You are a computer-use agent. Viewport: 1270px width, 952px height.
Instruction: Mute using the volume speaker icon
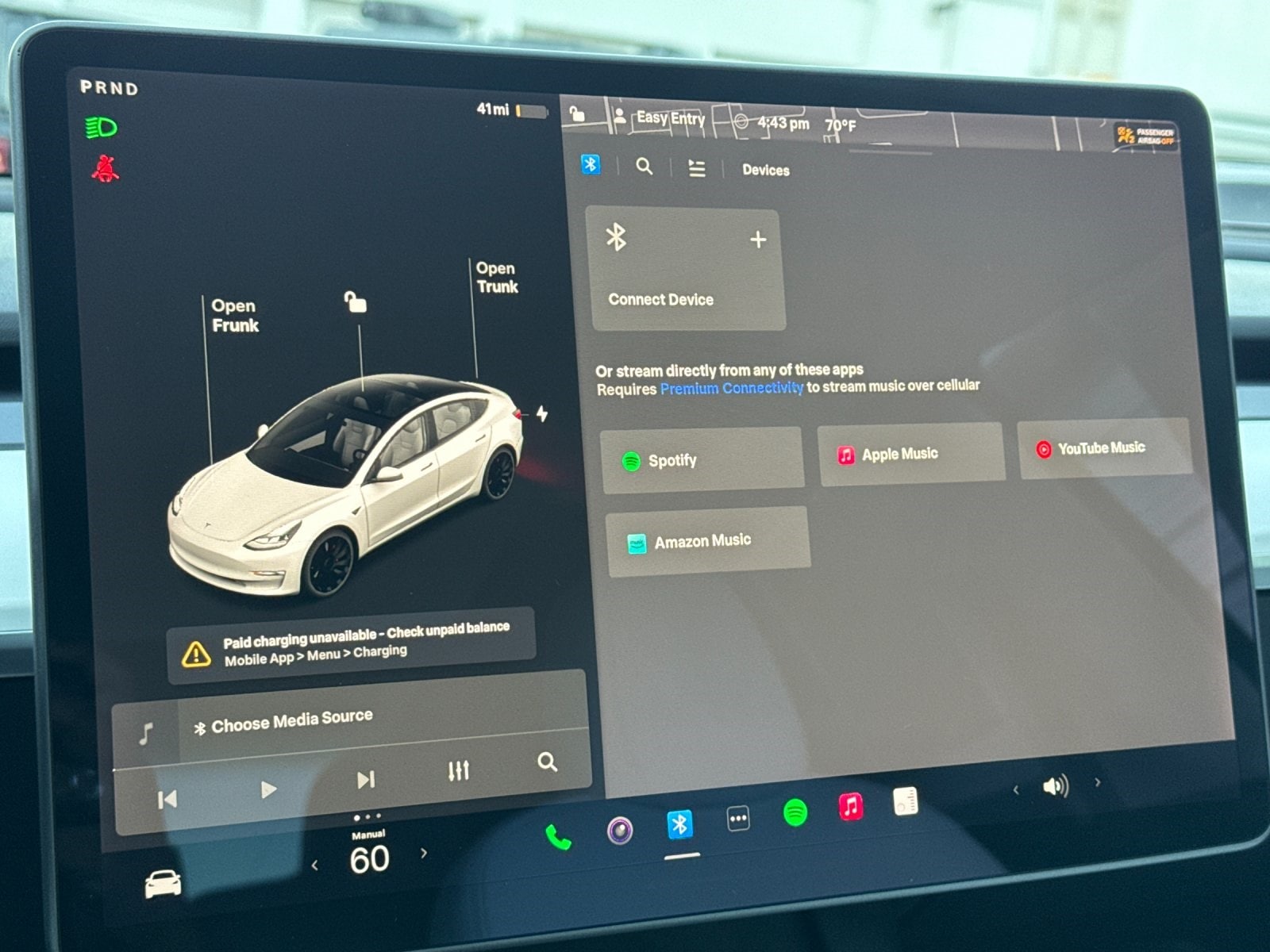(x=1055, y=786)
